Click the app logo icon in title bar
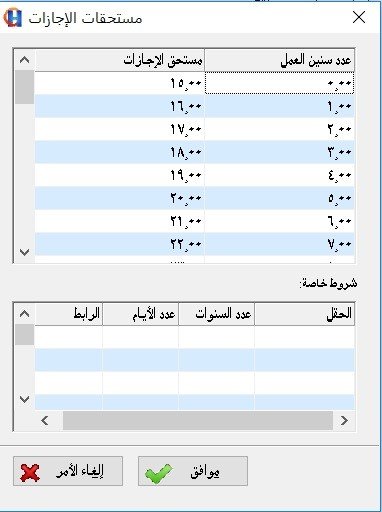Viewport: 382px width, 512px height. tap(13, 17)
